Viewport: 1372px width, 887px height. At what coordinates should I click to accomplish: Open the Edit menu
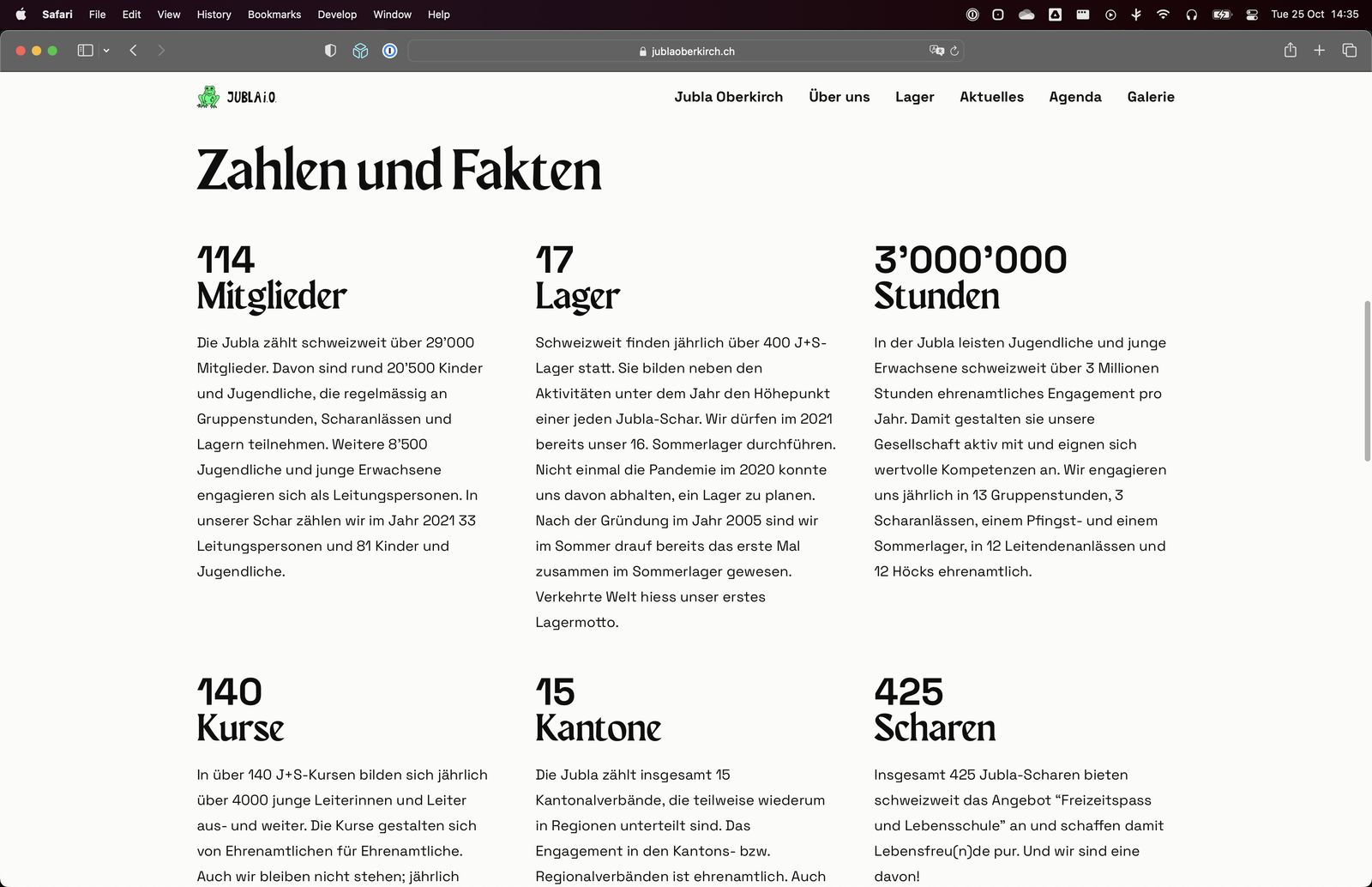pyautogui.click(x=131, y=14)
